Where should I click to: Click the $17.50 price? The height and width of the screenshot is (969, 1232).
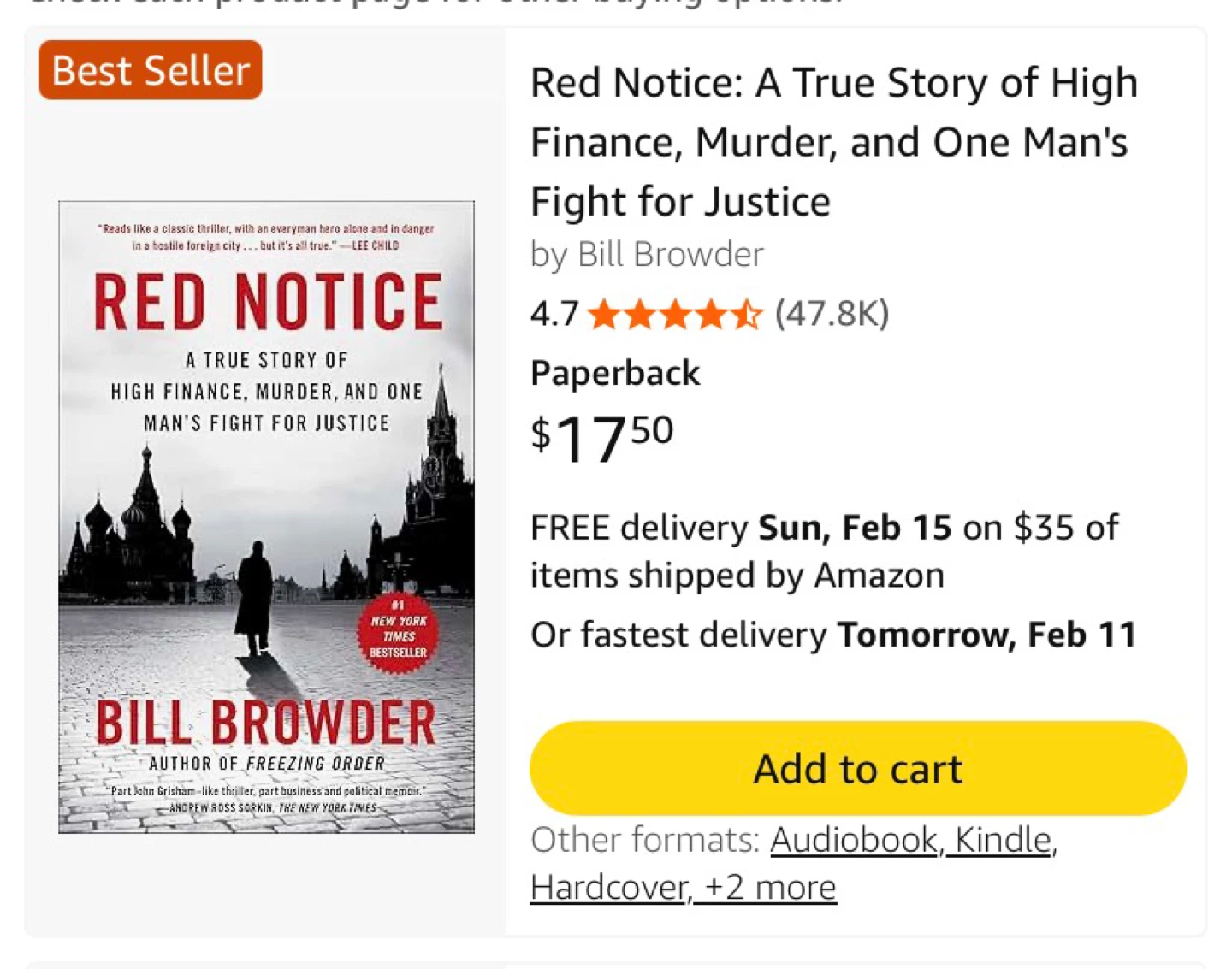(602, 438)
